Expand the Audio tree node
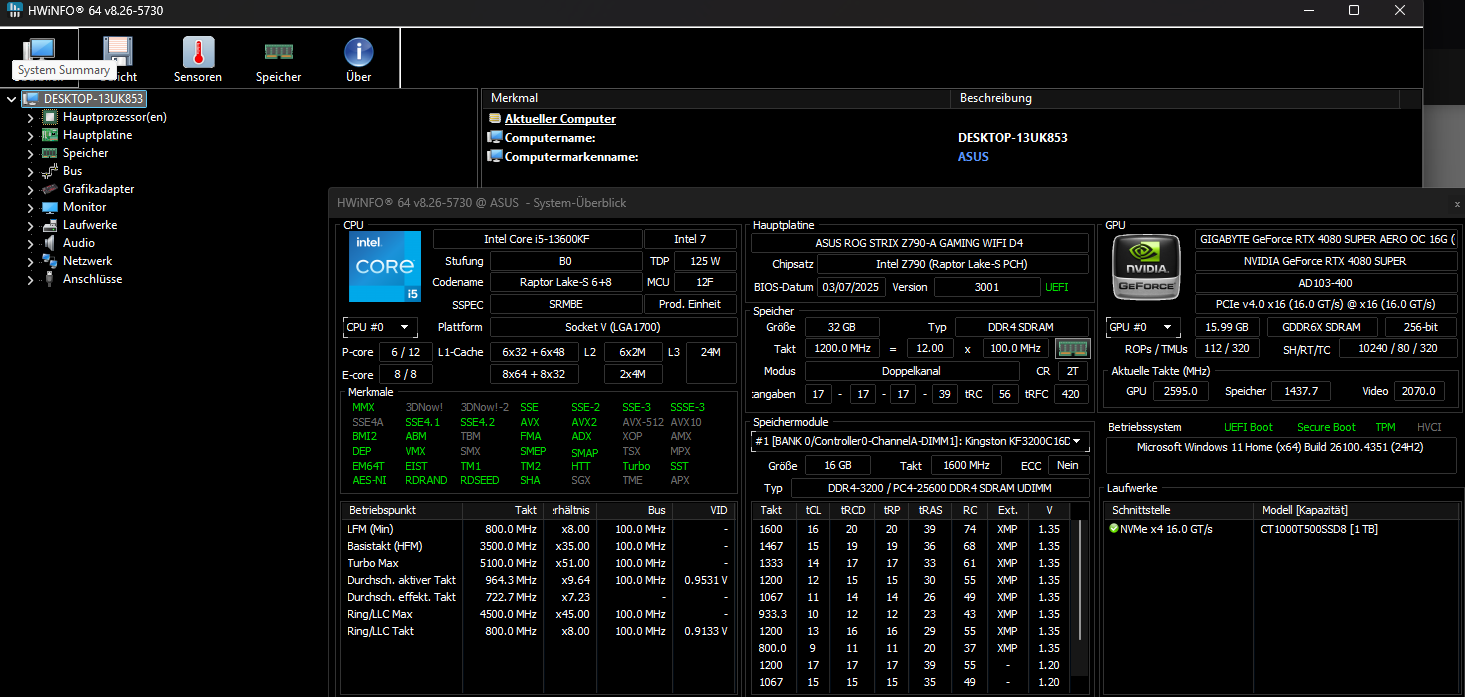 point(30,243)
